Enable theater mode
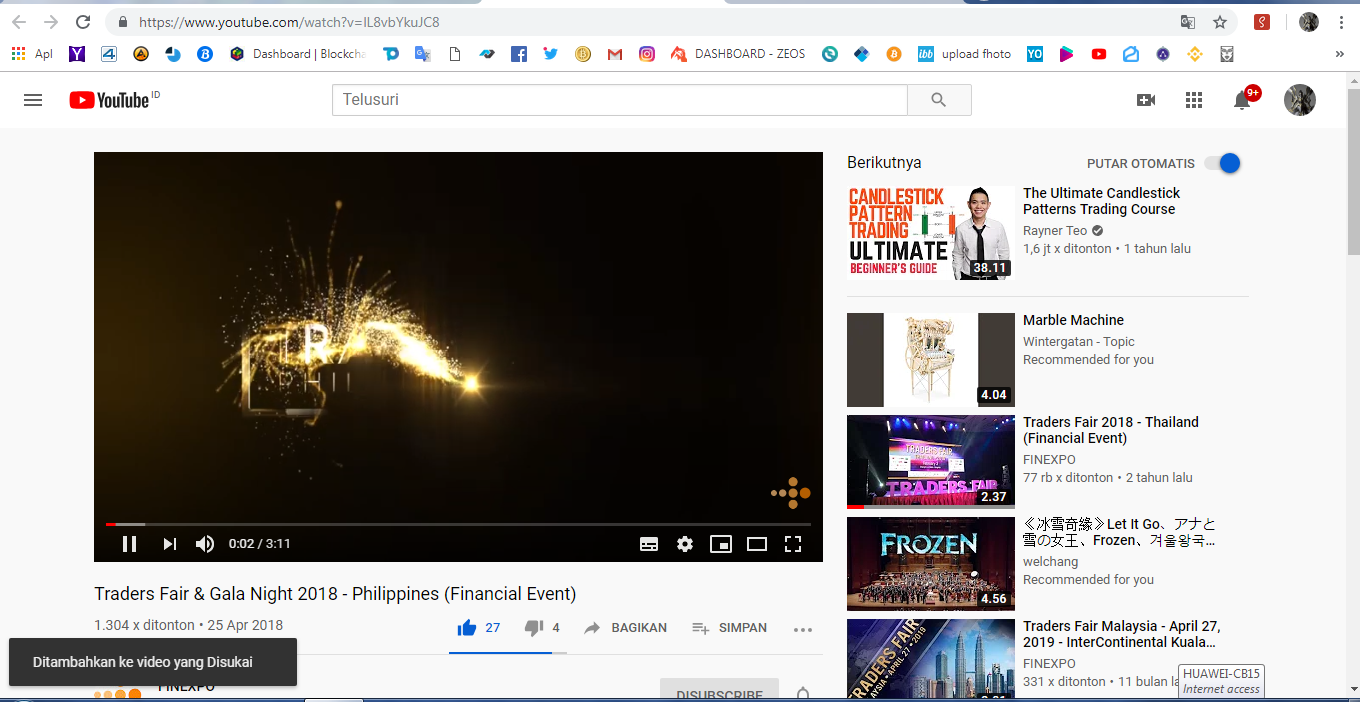 coord(757,544)
